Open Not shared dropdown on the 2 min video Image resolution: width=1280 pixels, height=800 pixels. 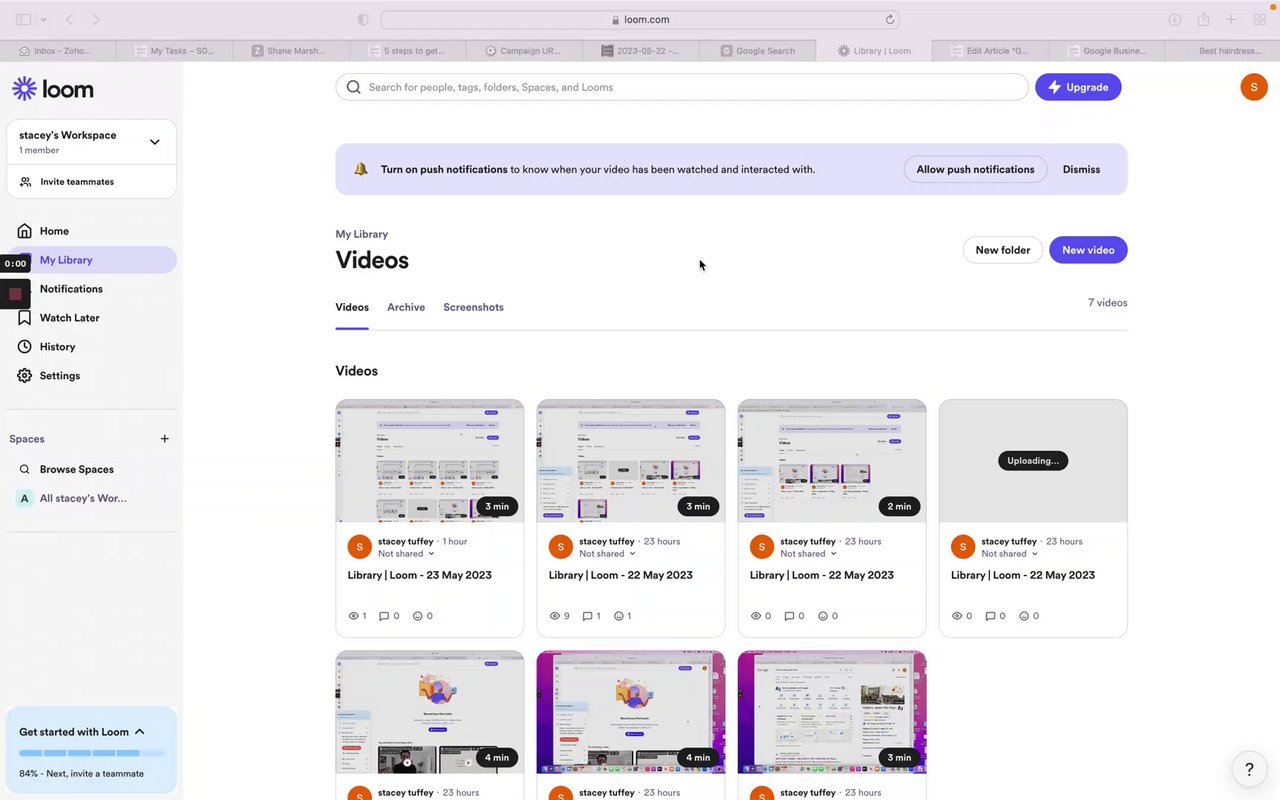click(x=808, y=554)
